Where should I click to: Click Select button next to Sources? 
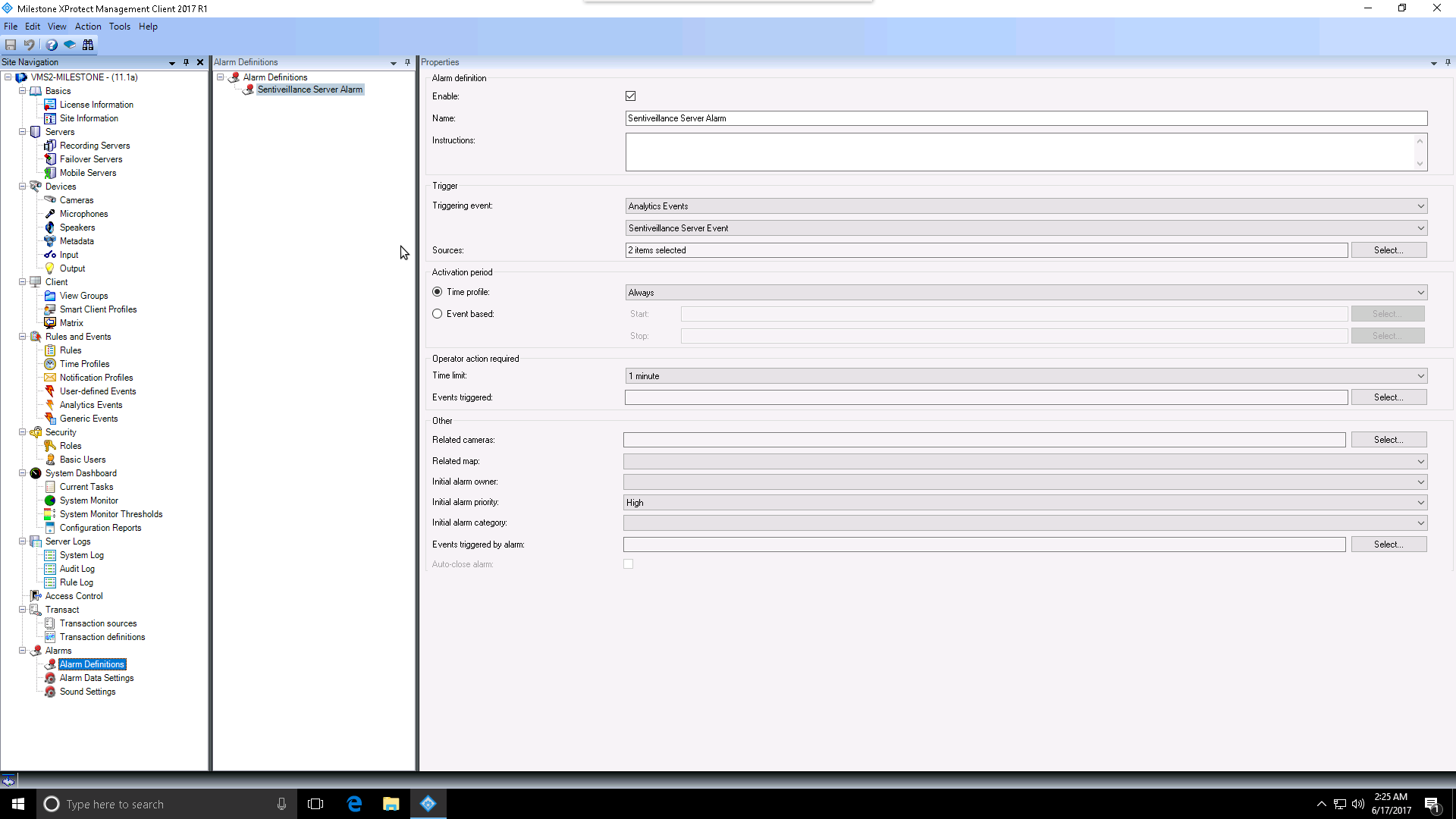[x=1388, y=250]
